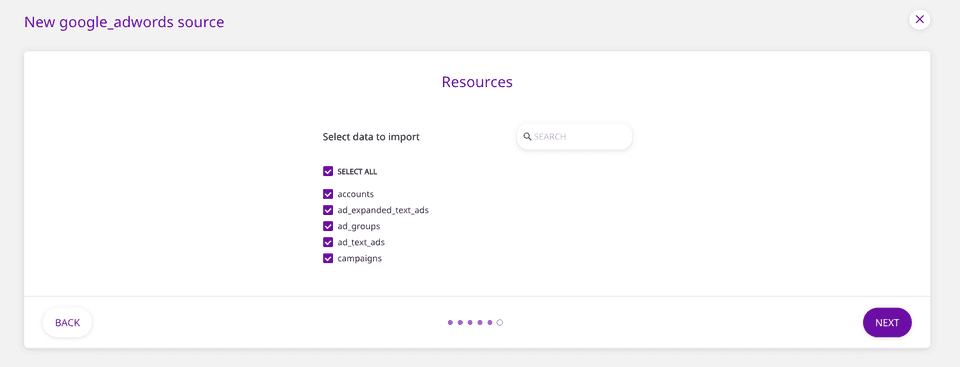
Task: Click the 'ad_text_ads' resource label
Action: [x=361, y=242]
